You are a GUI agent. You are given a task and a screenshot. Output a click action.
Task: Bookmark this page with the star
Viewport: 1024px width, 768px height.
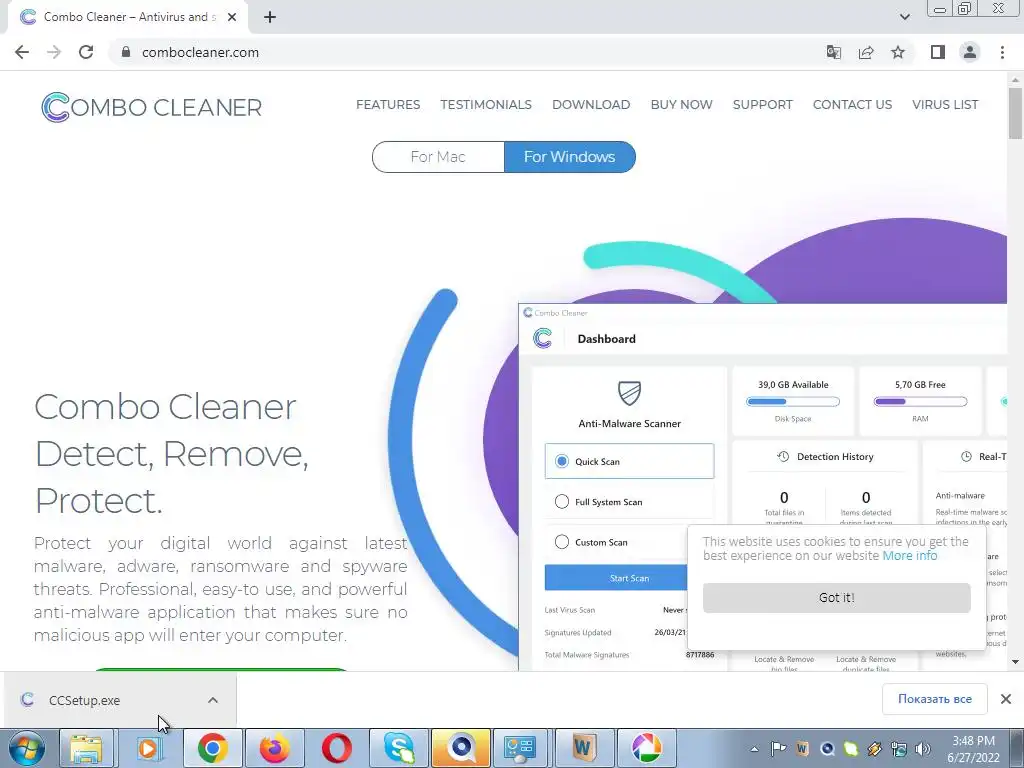pos(898,52)
